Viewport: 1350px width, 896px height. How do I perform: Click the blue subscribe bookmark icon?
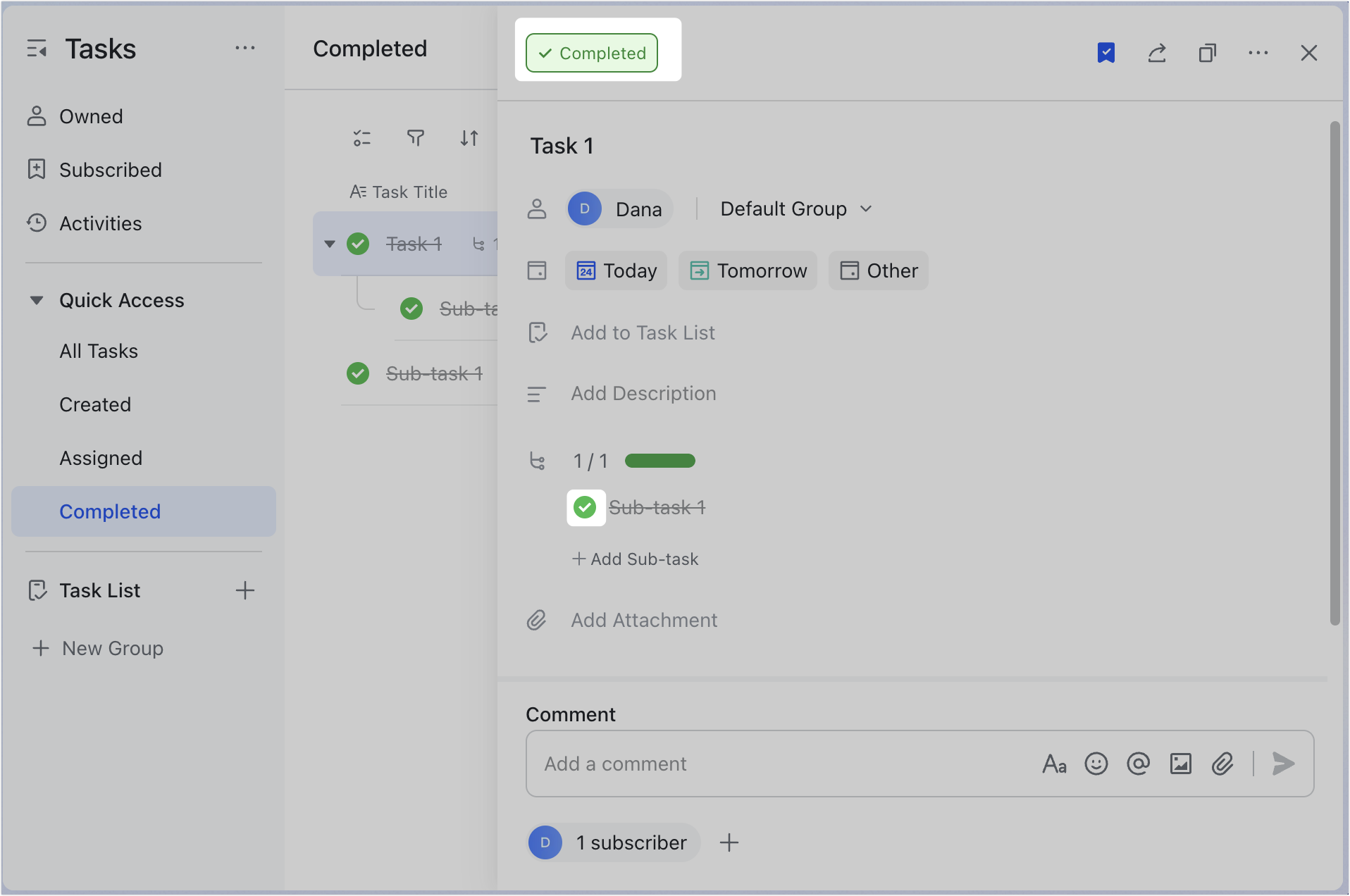tap(1106, 53)
